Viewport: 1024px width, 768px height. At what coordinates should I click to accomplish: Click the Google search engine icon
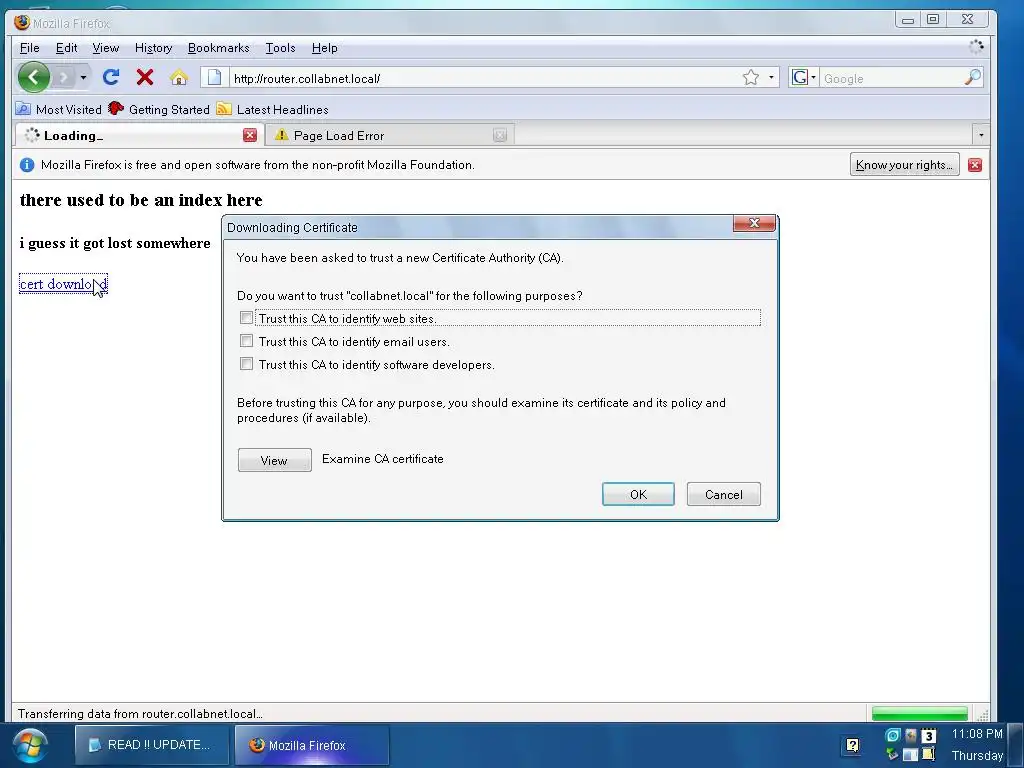click(799, 78)
